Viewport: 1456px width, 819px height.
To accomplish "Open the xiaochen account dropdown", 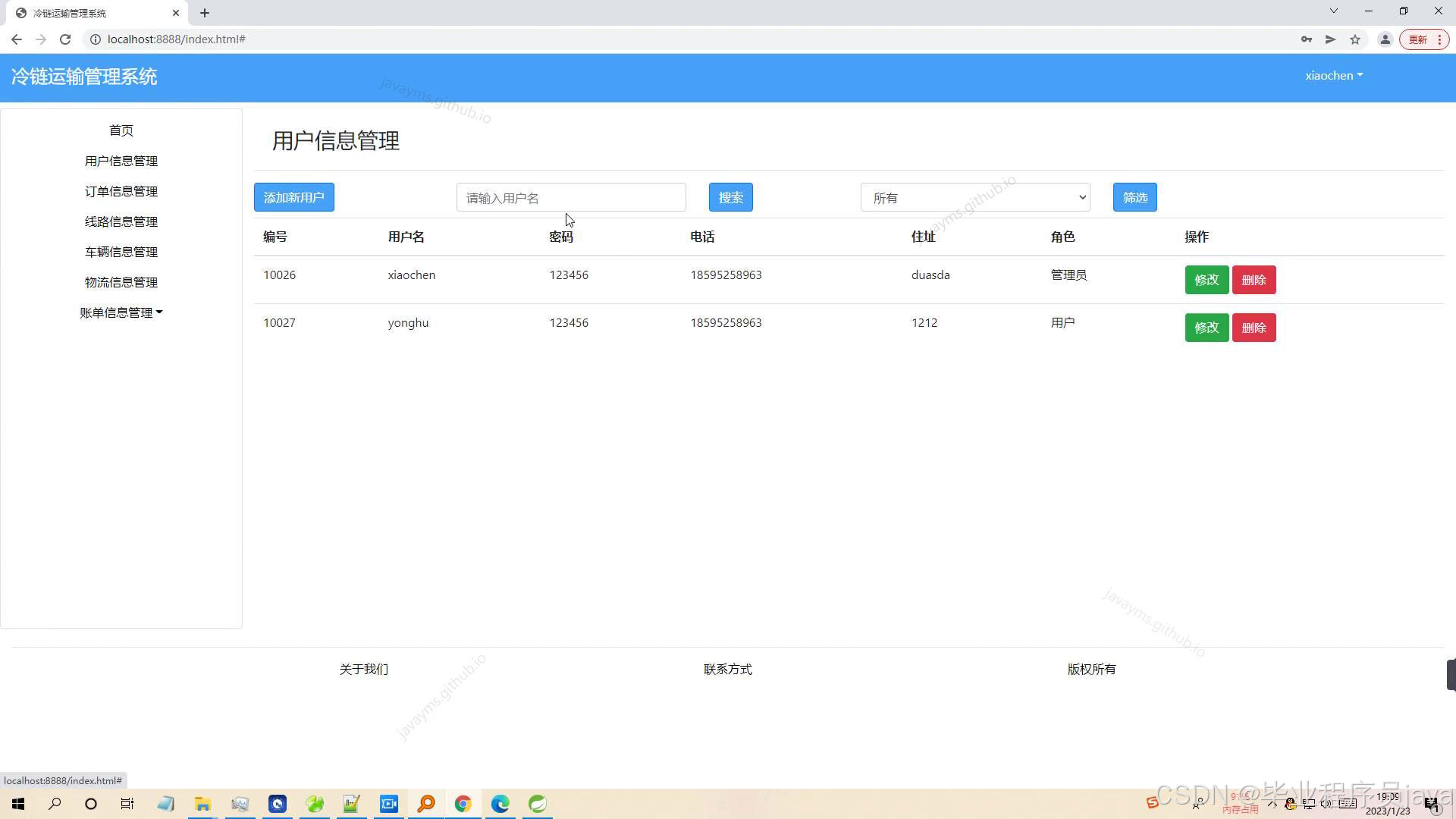I will pyautogui.click(x=1333, y=75).
